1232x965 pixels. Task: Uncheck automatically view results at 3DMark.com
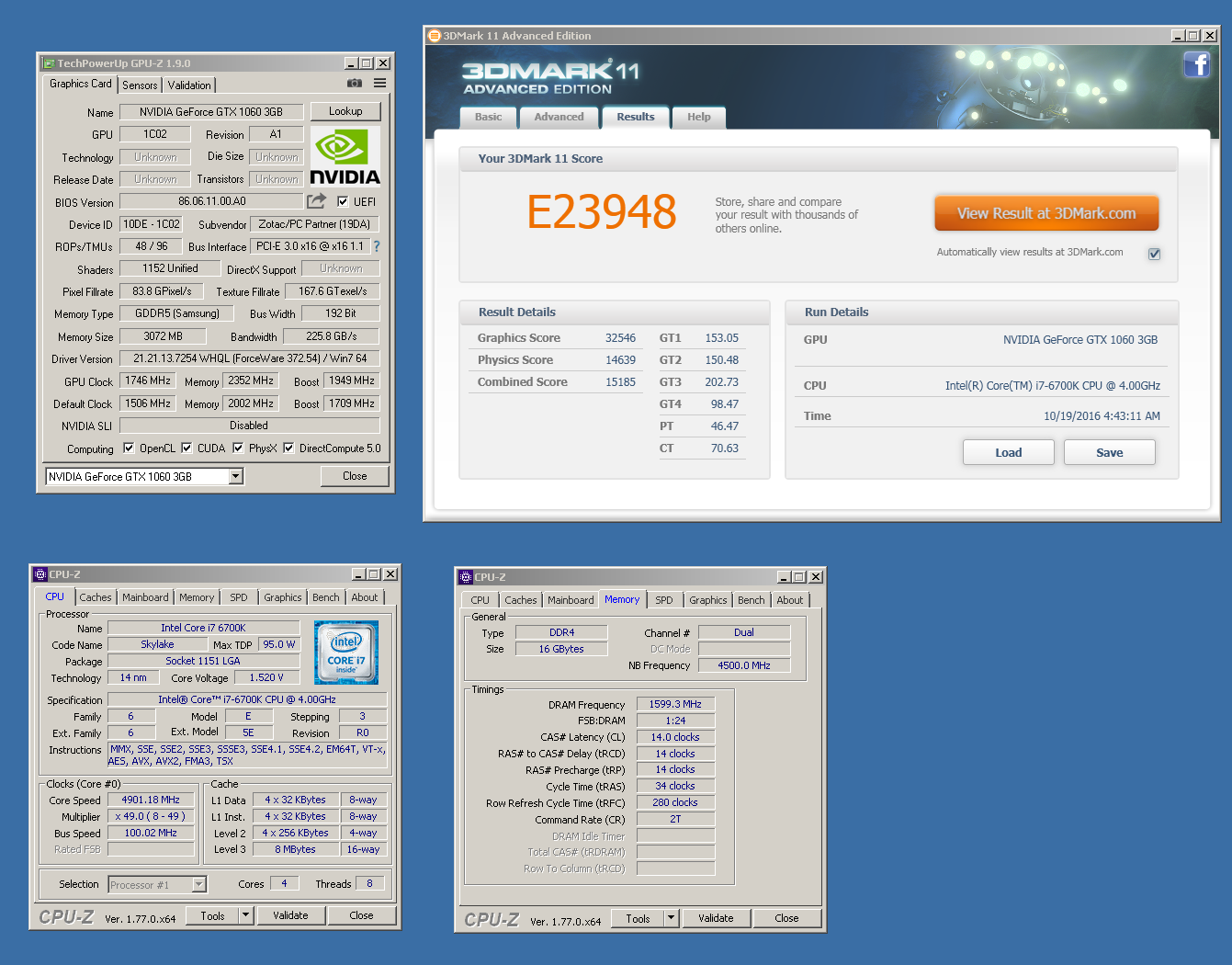click(x=1154, y=254)
